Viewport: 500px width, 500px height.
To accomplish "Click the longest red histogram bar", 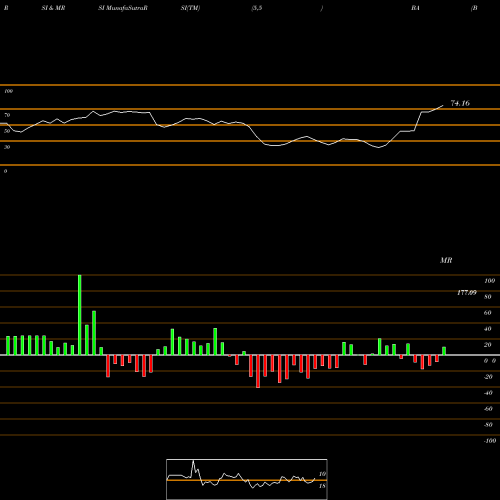I will pyautogui.click(x=258, y=371).
